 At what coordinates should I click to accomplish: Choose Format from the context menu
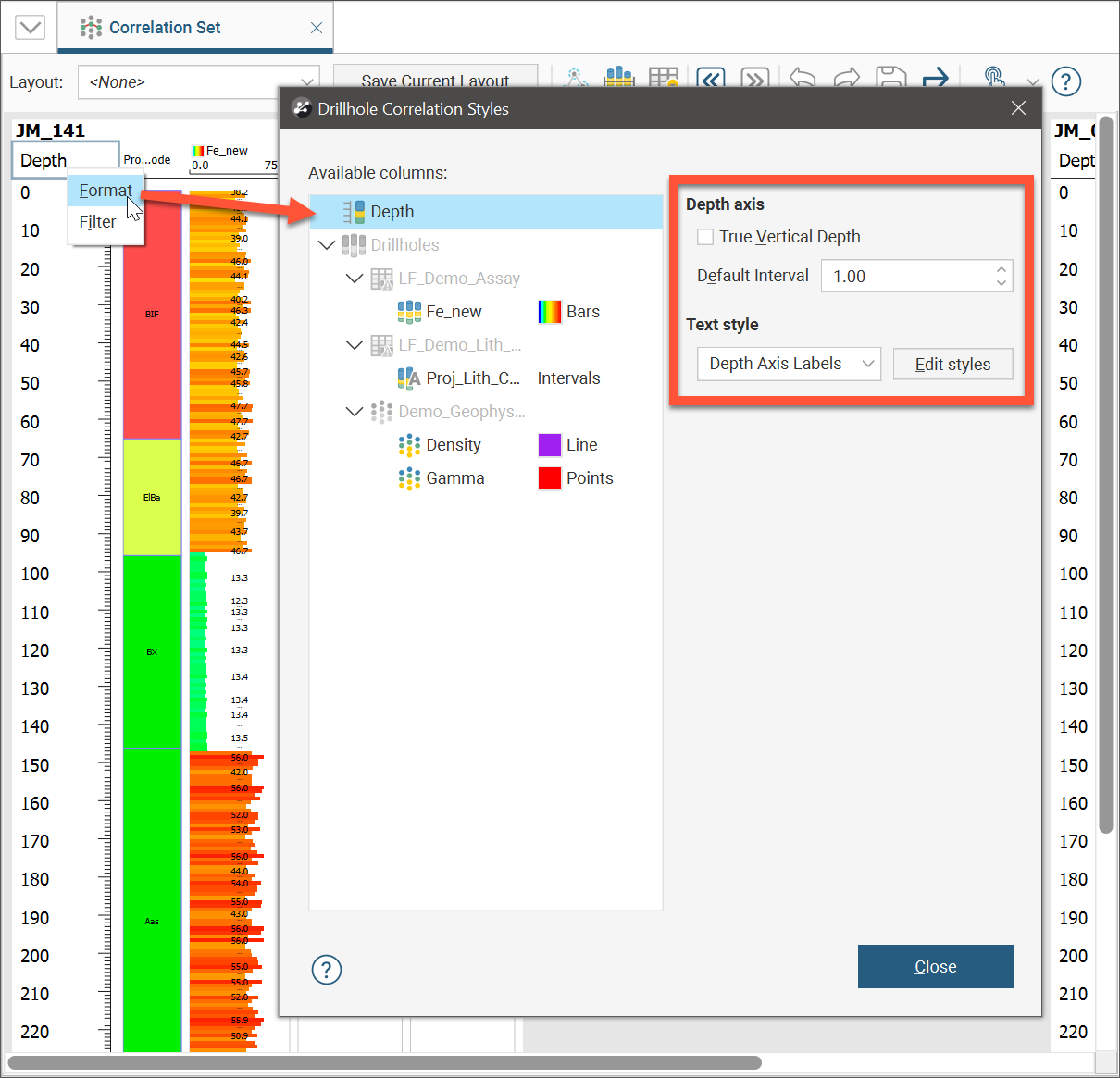[105, 191]
